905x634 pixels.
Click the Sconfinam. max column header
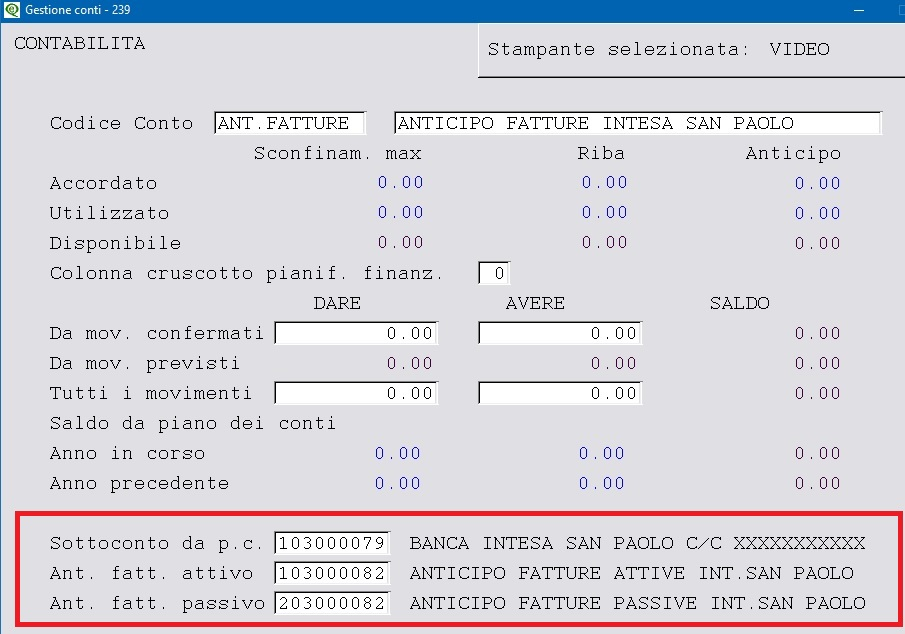point(338,154)
